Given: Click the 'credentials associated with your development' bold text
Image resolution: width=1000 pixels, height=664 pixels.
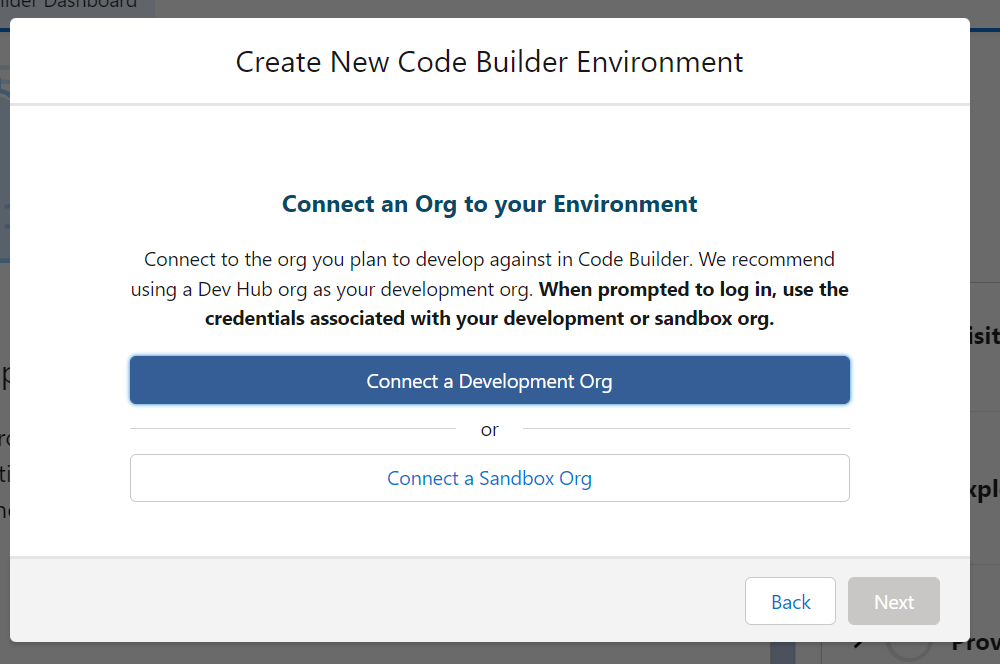Looking at the screenshot, I should 415,318.
